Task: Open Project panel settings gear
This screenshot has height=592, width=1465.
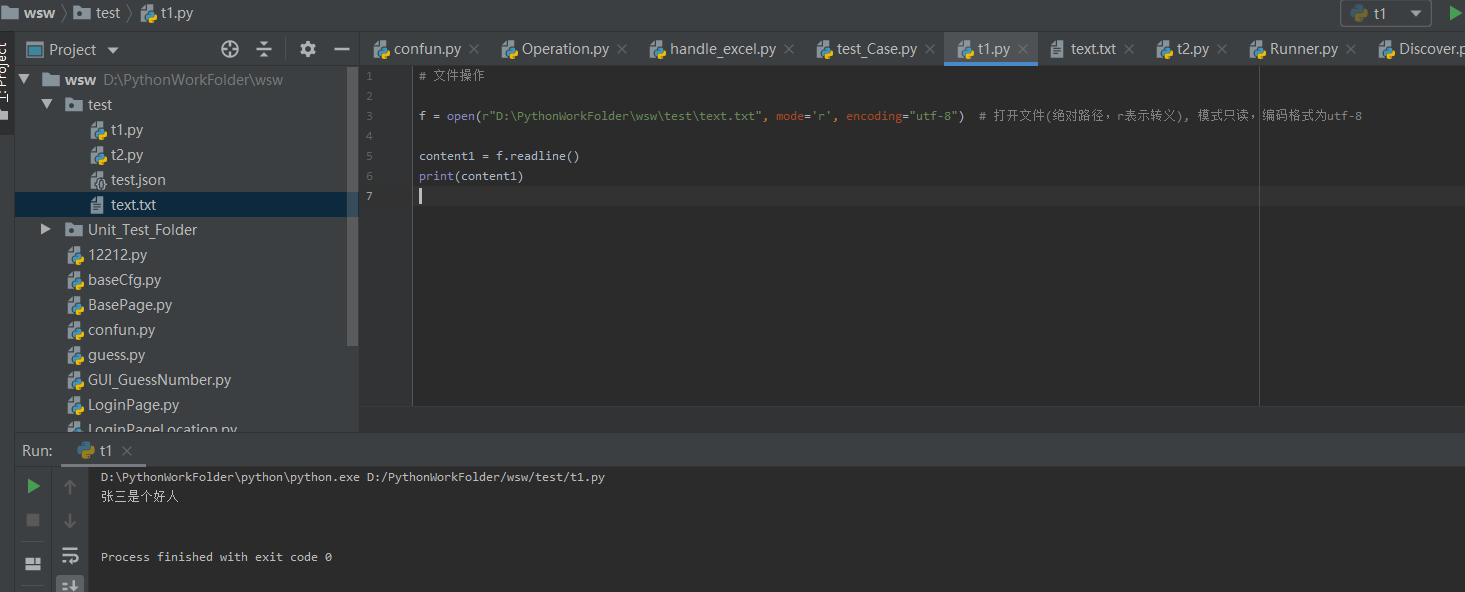Action: point(308,49)
